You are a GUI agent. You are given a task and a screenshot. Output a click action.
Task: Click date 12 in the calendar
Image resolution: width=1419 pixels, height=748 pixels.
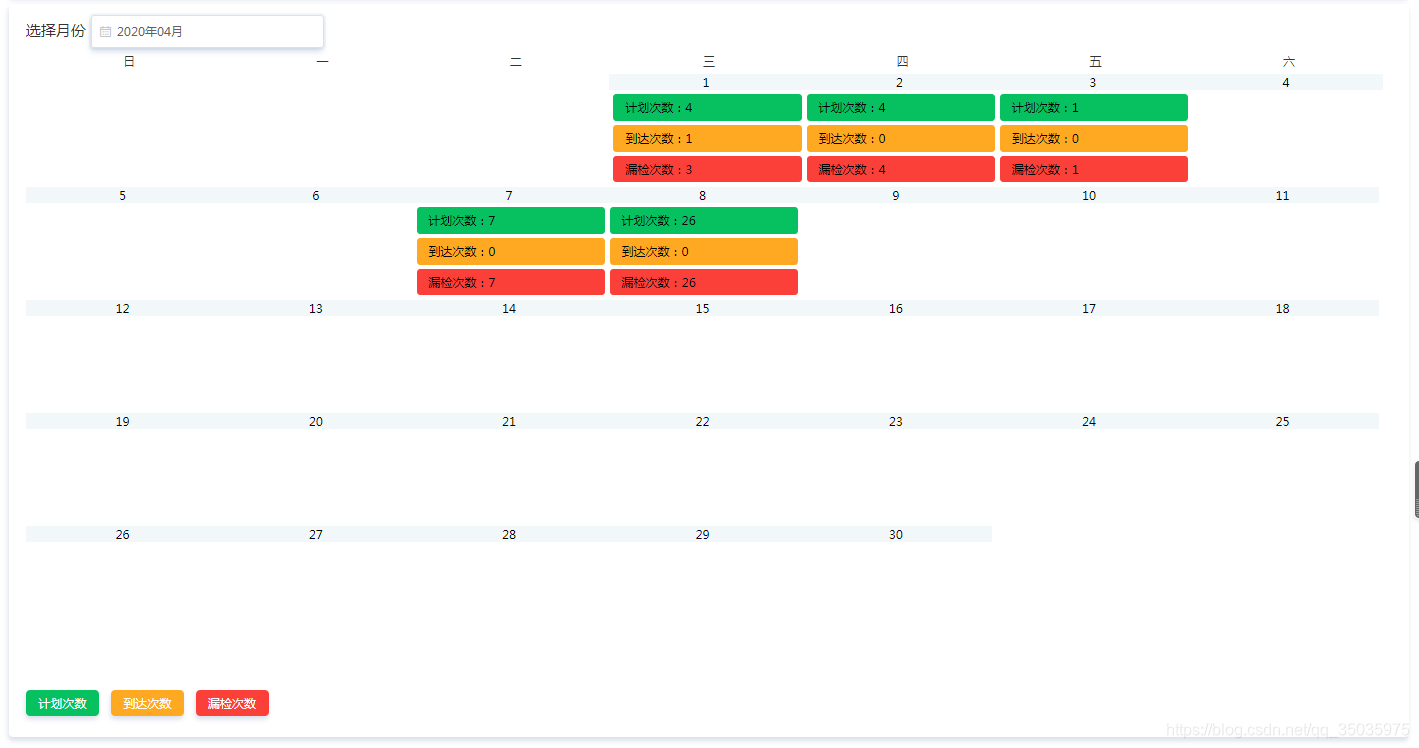[123, 308]
